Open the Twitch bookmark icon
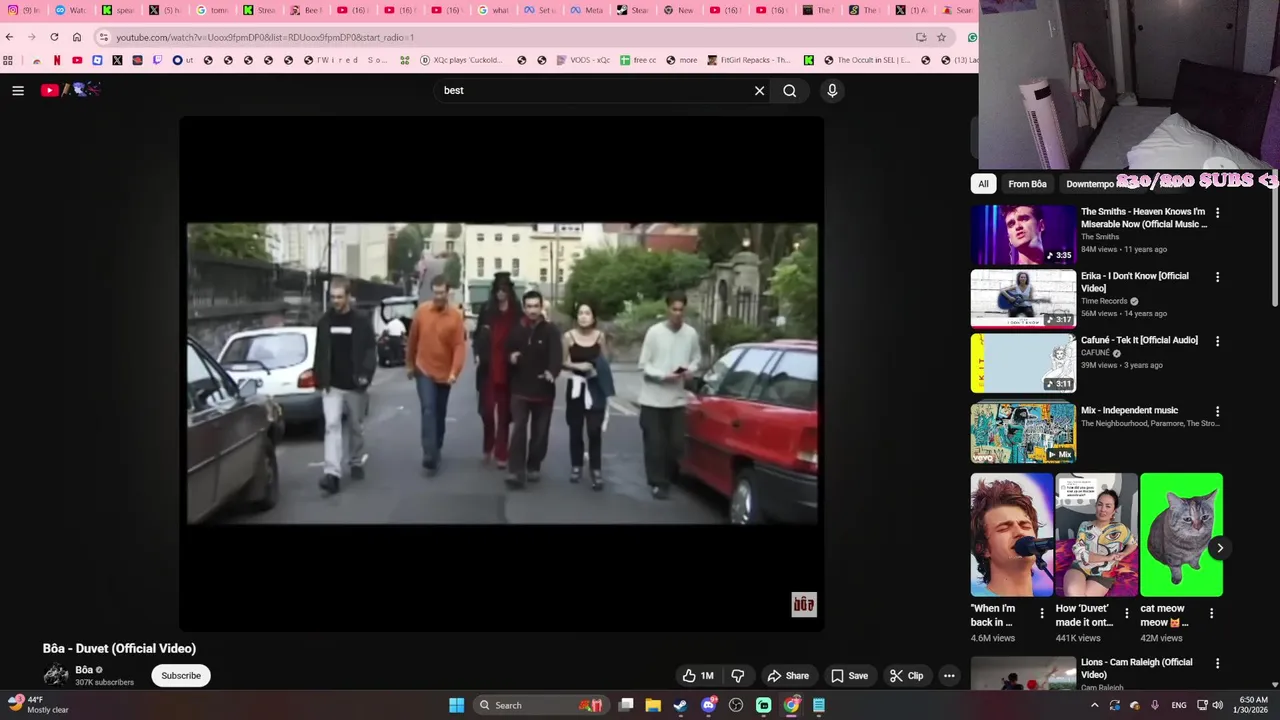 (157, 60)
